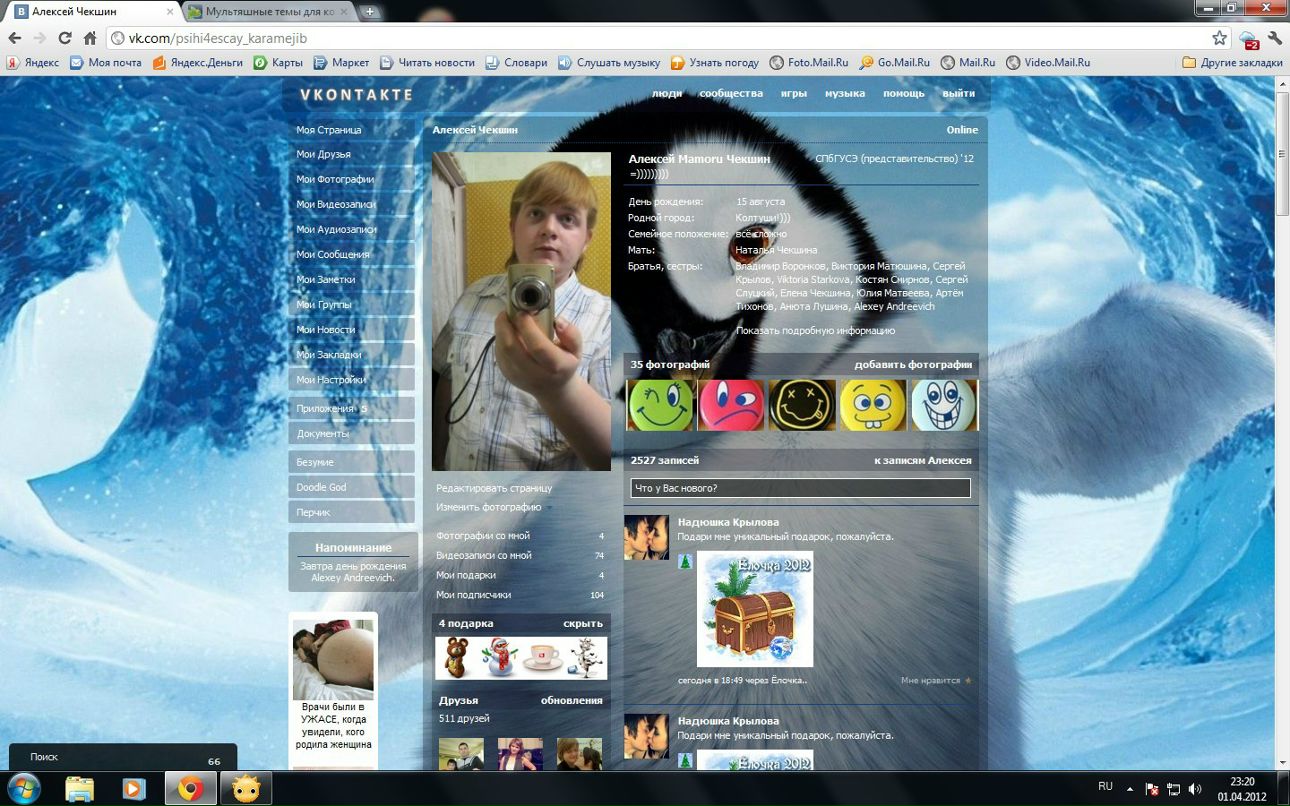Select музыка in the top navigation
Viewport: 1290px width, 806px height.
[844, 93]
